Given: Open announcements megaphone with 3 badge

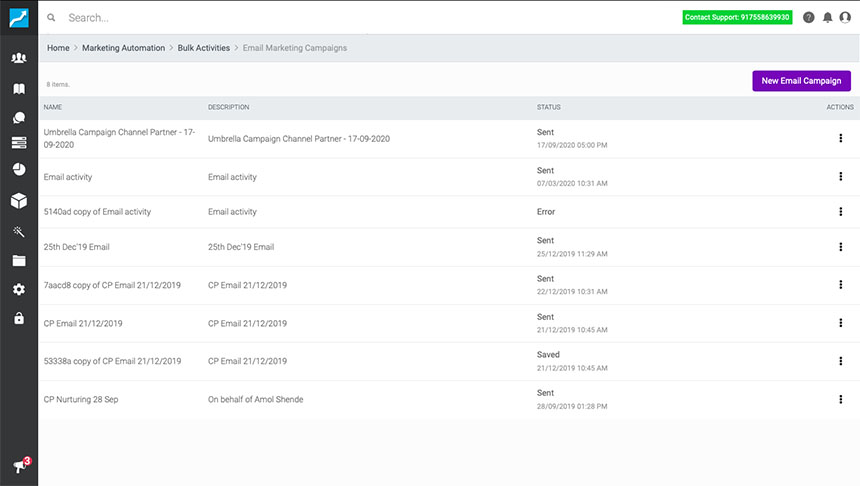Looking at the screenshot, I should point(18,466).
